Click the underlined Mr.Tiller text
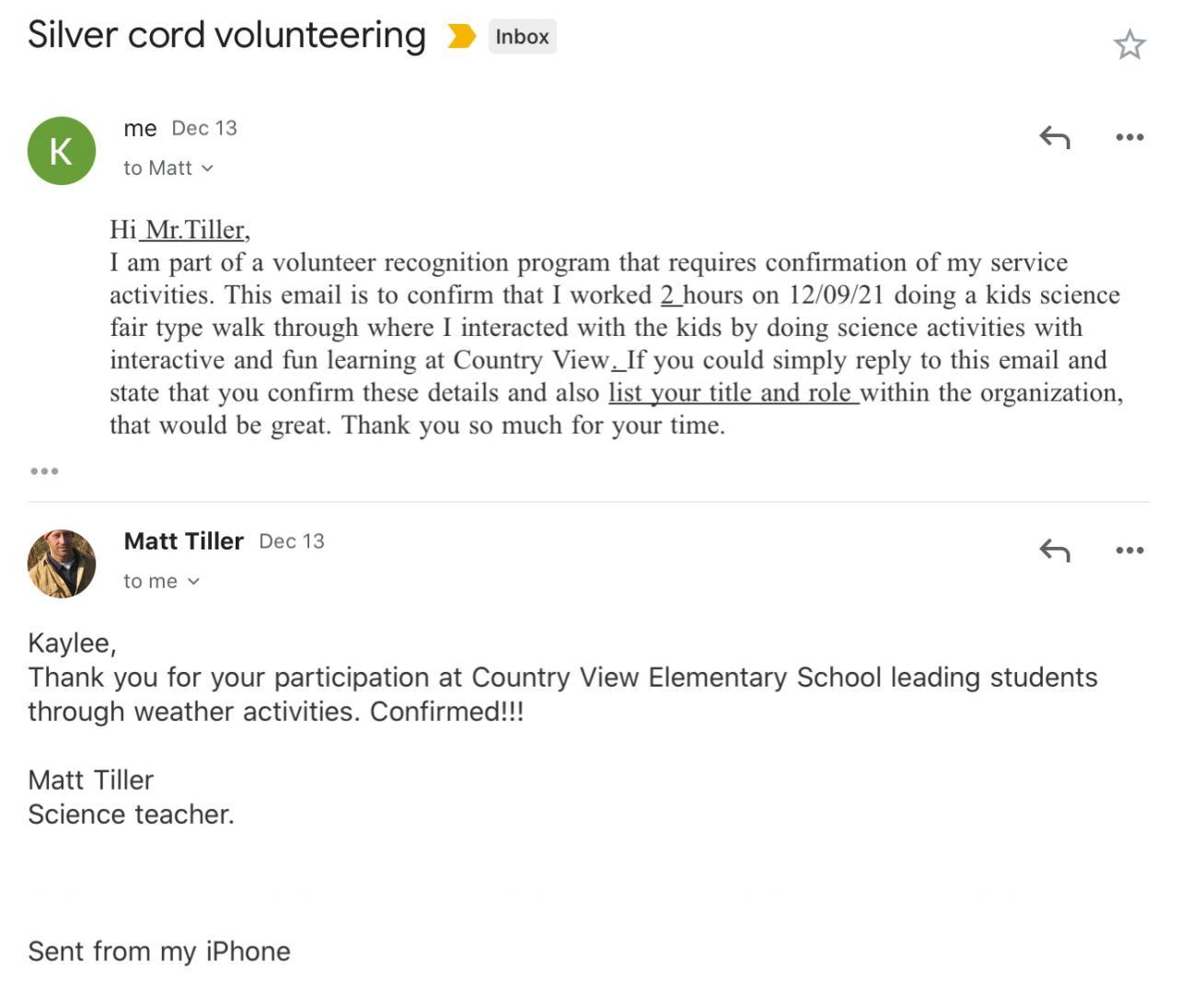The image size is (1178, 1008). pyautogui.click(x=195, y=229)
